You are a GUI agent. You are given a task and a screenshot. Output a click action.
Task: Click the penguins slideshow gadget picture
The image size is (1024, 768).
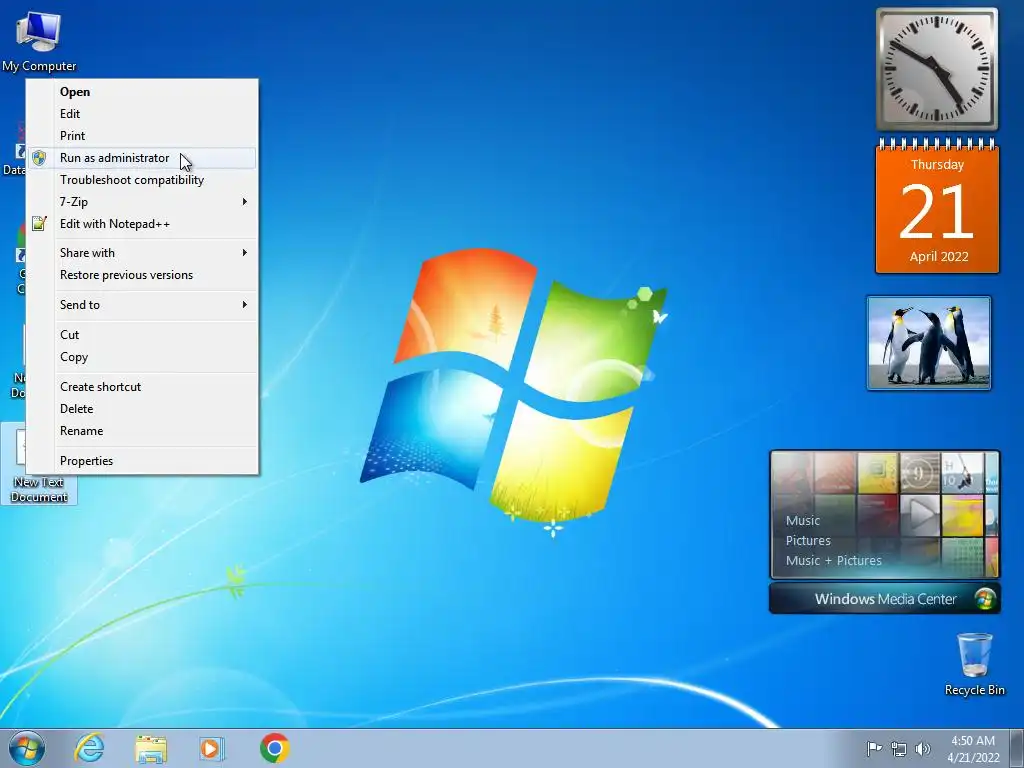click(929, 343)
